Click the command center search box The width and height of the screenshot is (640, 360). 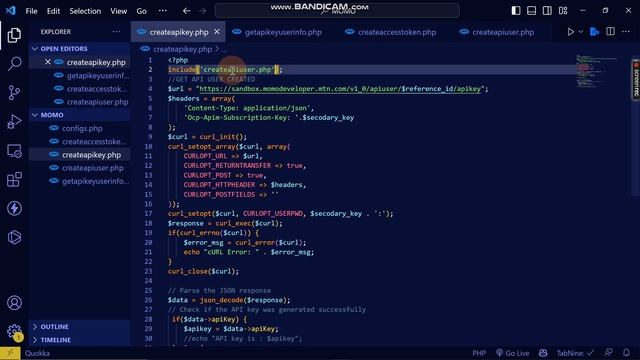pos(337,11)
